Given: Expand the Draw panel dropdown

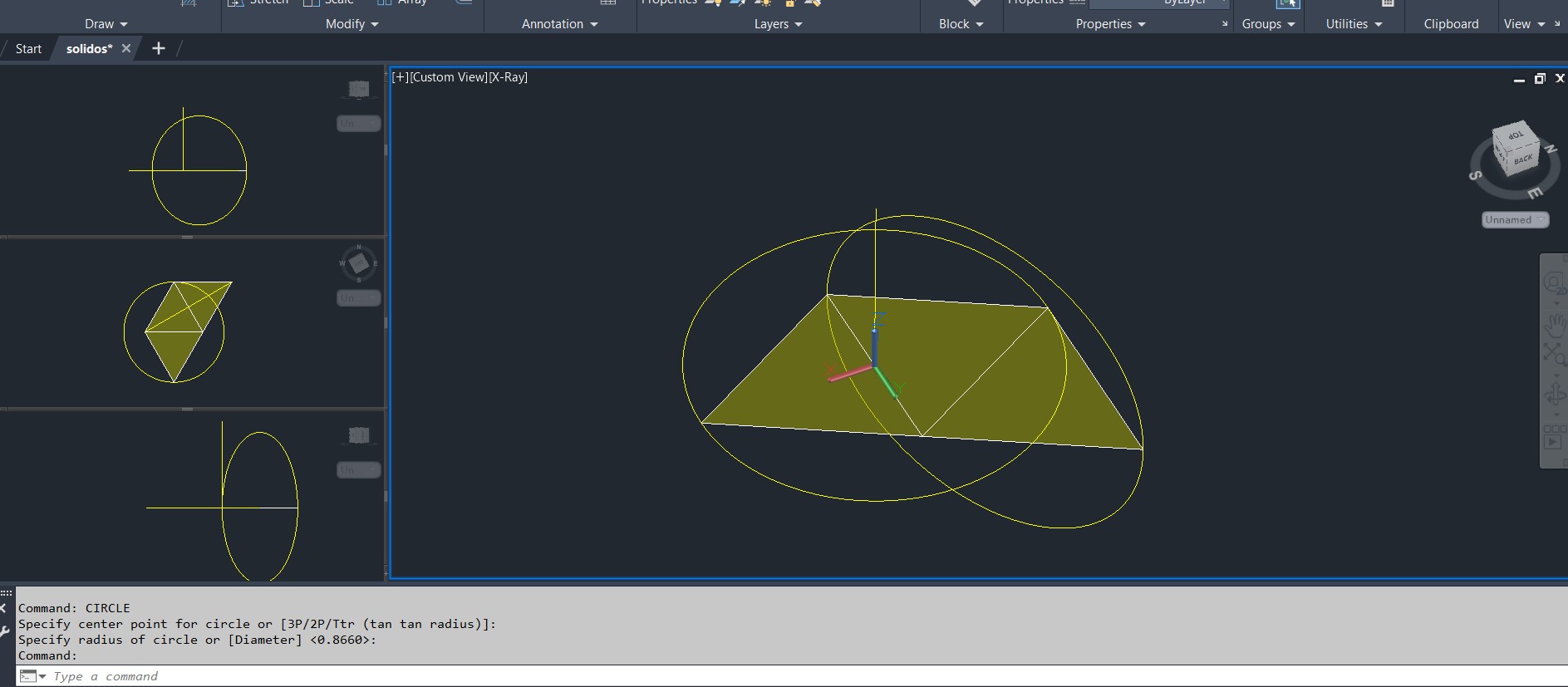Looking at the screenshot, I should 106,24.
